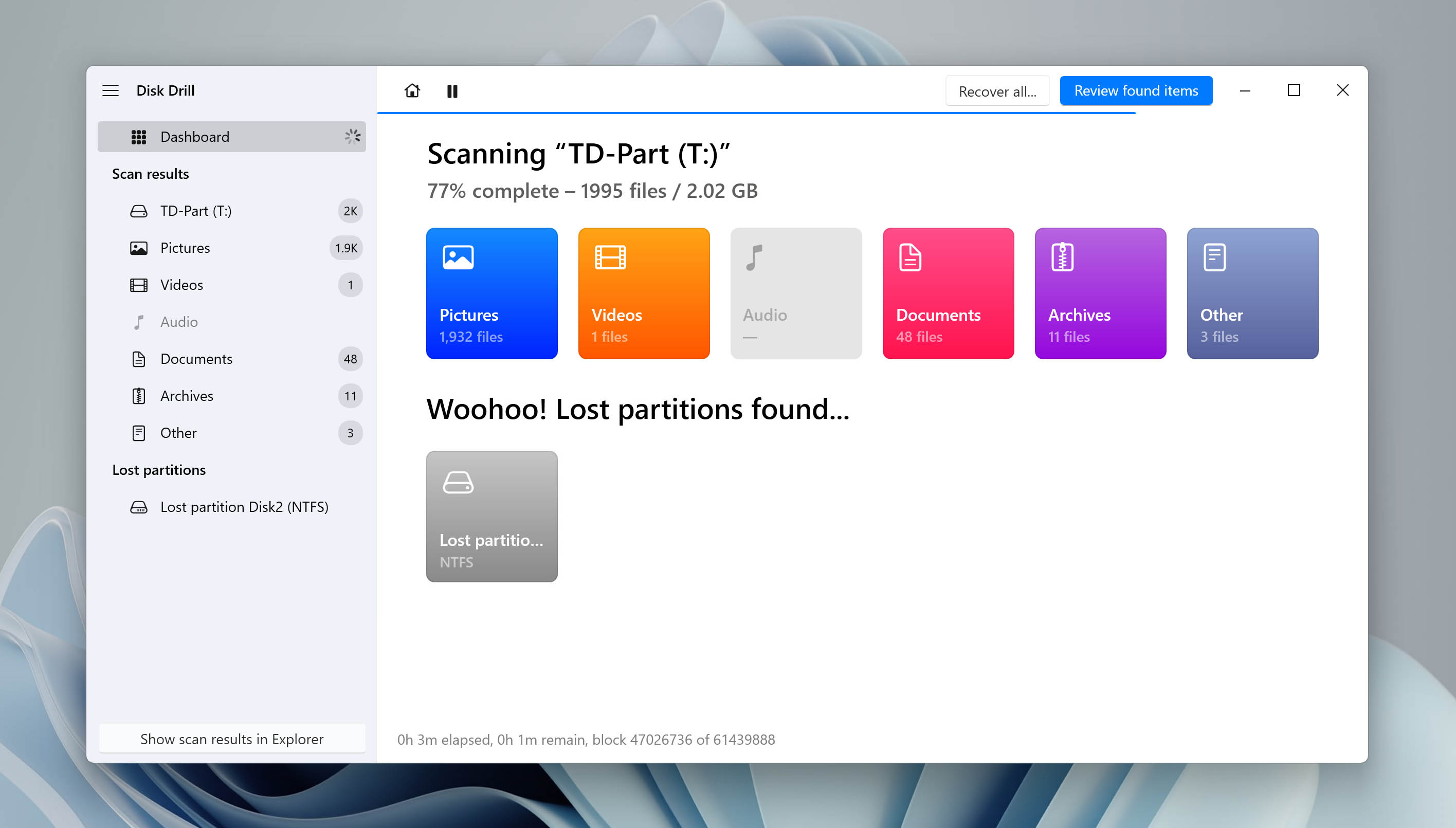
Task: Maximize the Disk Drill window
Action: 1294,90
